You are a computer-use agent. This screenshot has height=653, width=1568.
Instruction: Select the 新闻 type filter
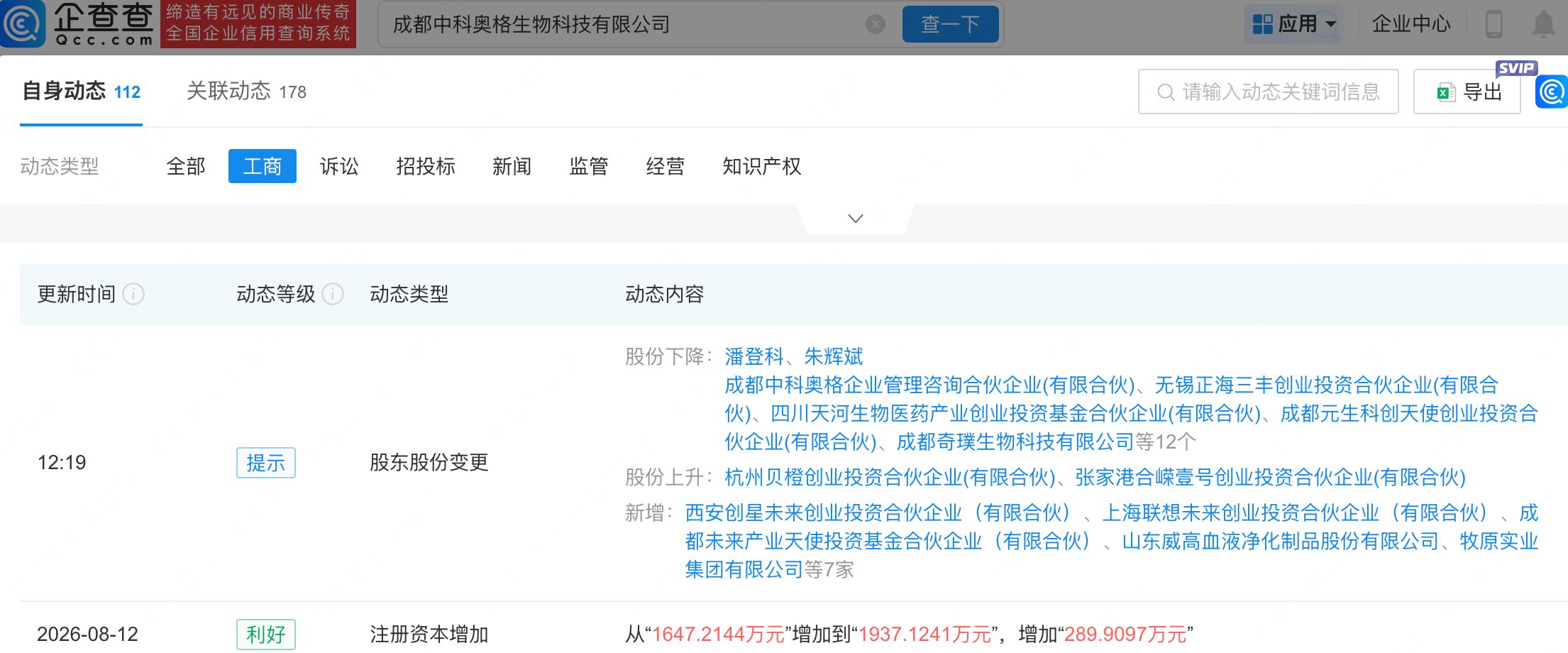point(512,166)
